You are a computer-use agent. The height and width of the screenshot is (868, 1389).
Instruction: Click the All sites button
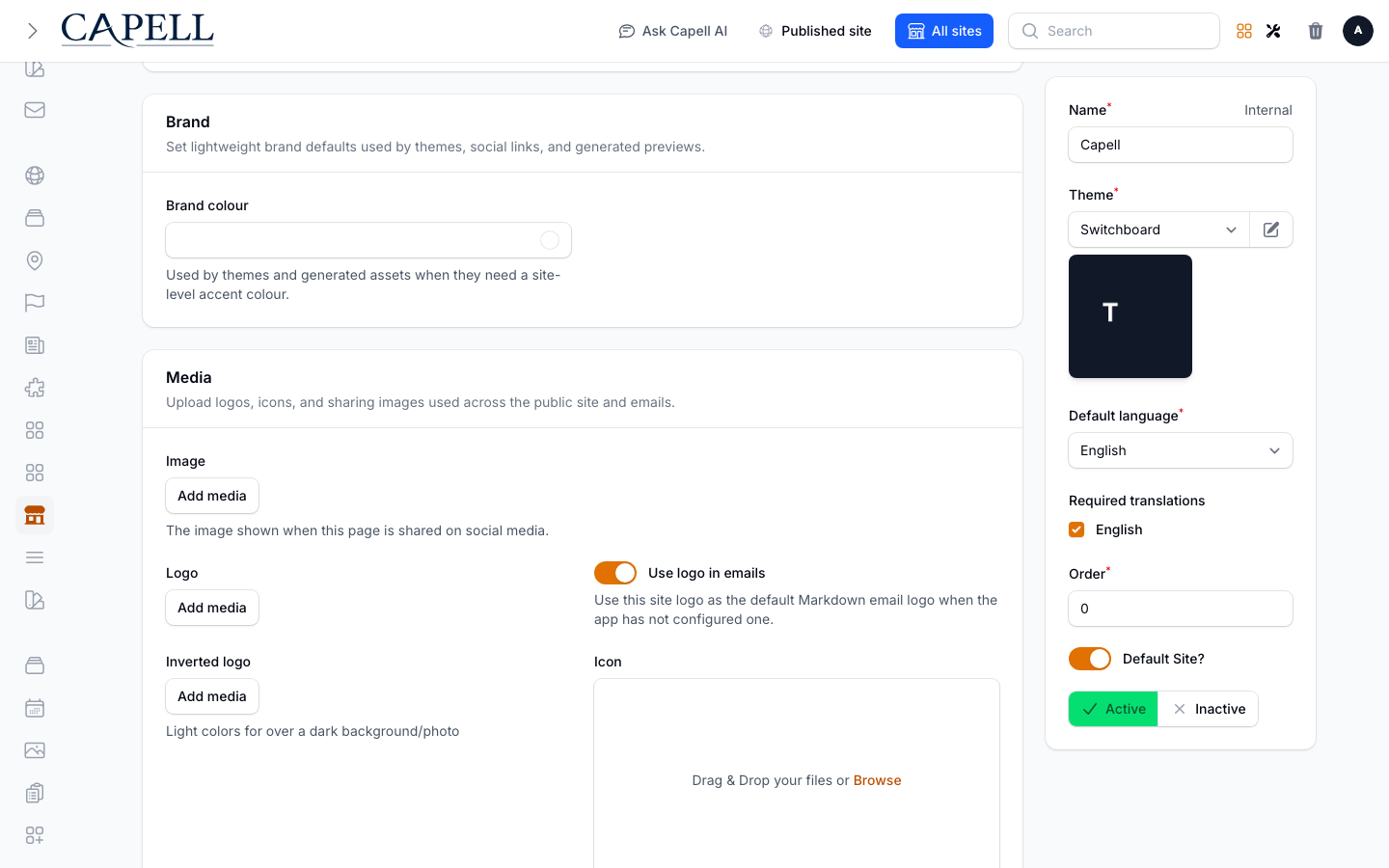coord(944,31)
